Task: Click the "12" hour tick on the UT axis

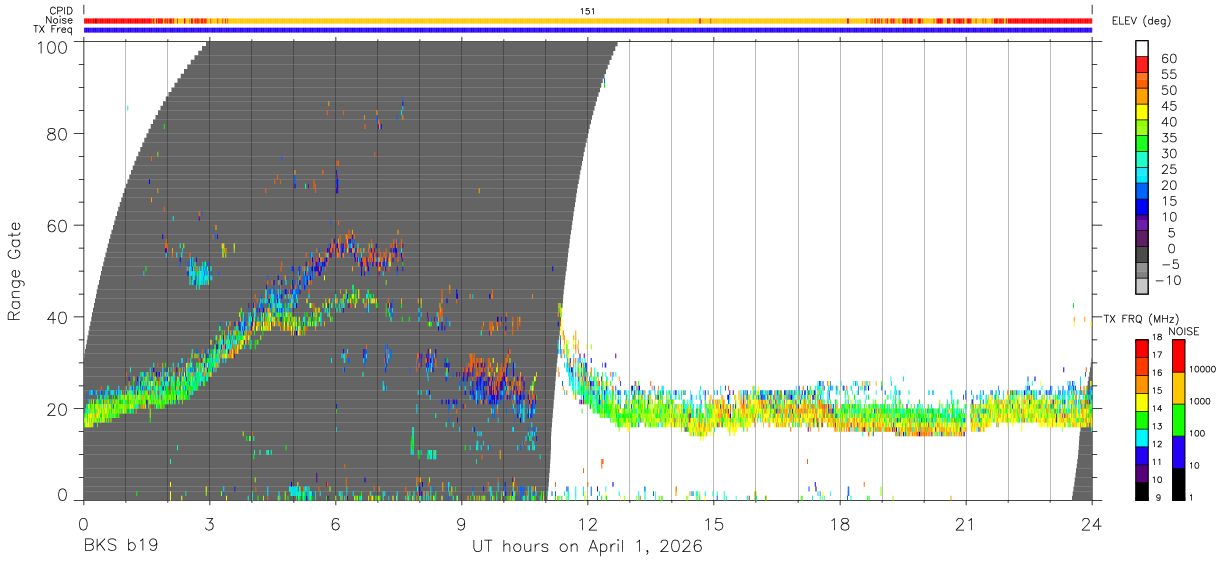Action: [x=588, y=524]
